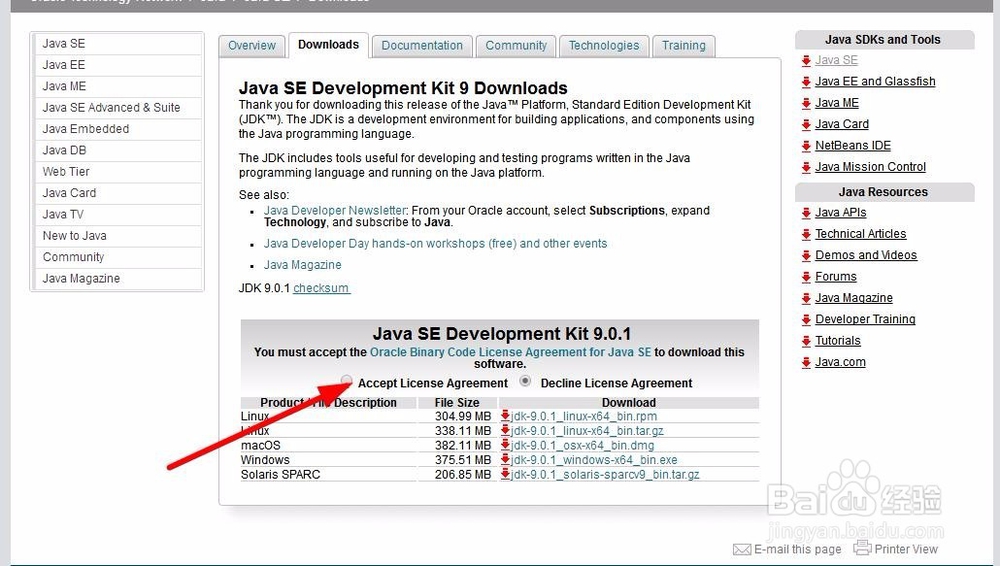Open Java TV sidebar item
1000x566 pixels.
[118, 214]
